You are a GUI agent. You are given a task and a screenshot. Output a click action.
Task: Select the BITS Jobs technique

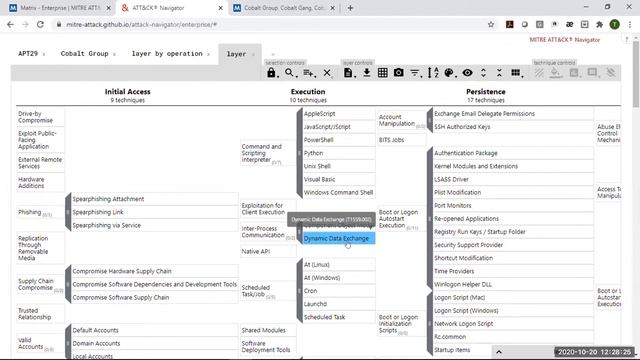coord(402,140)
